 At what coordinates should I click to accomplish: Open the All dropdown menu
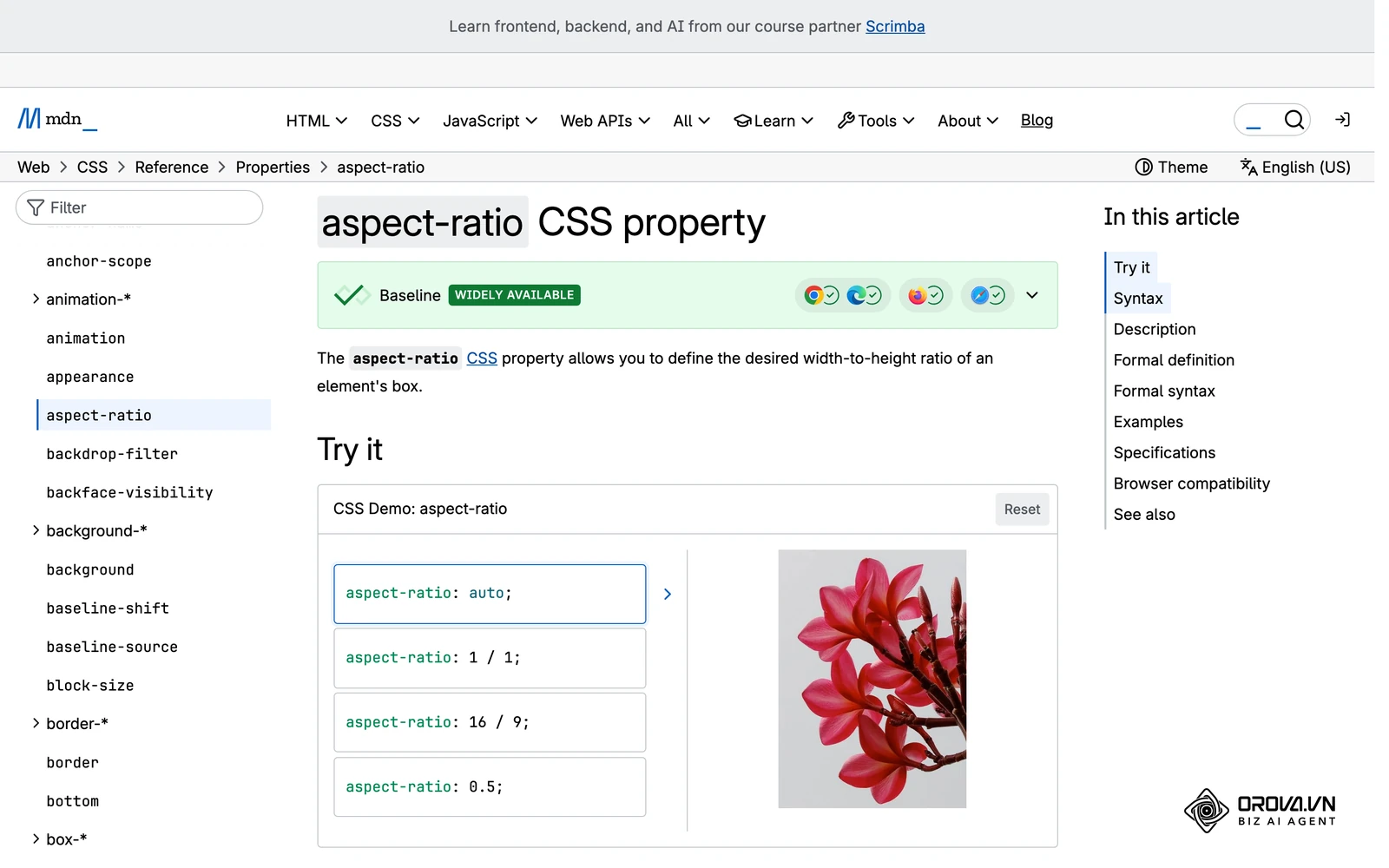pyautogui.click(x=691, y=121)
